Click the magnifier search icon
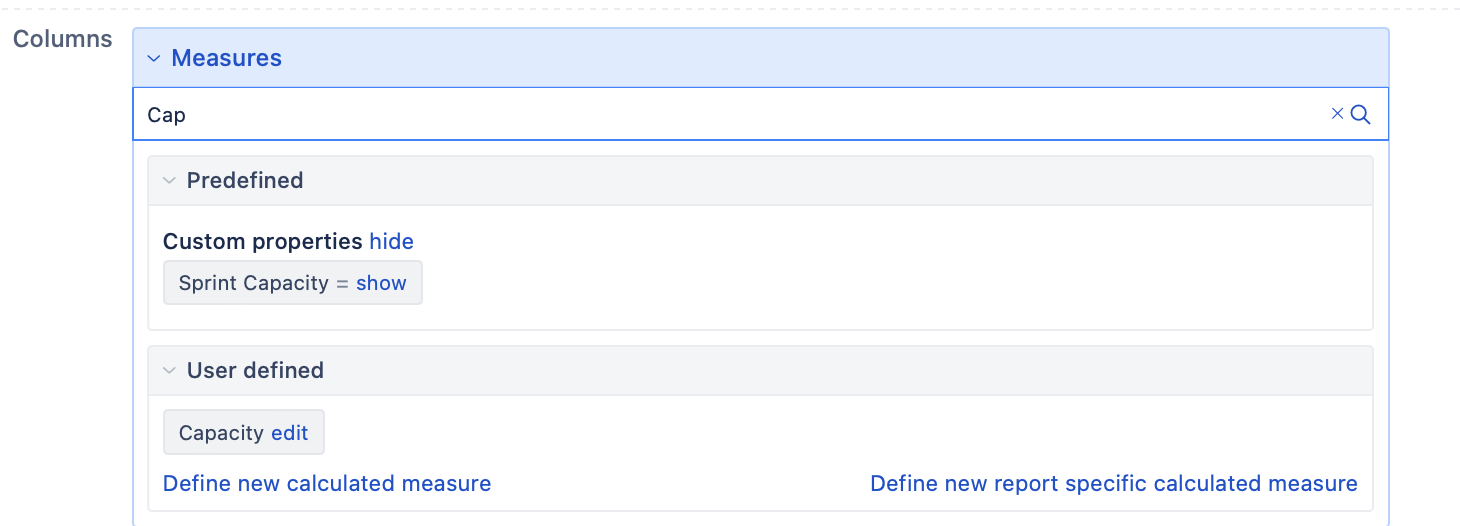 1360,114
